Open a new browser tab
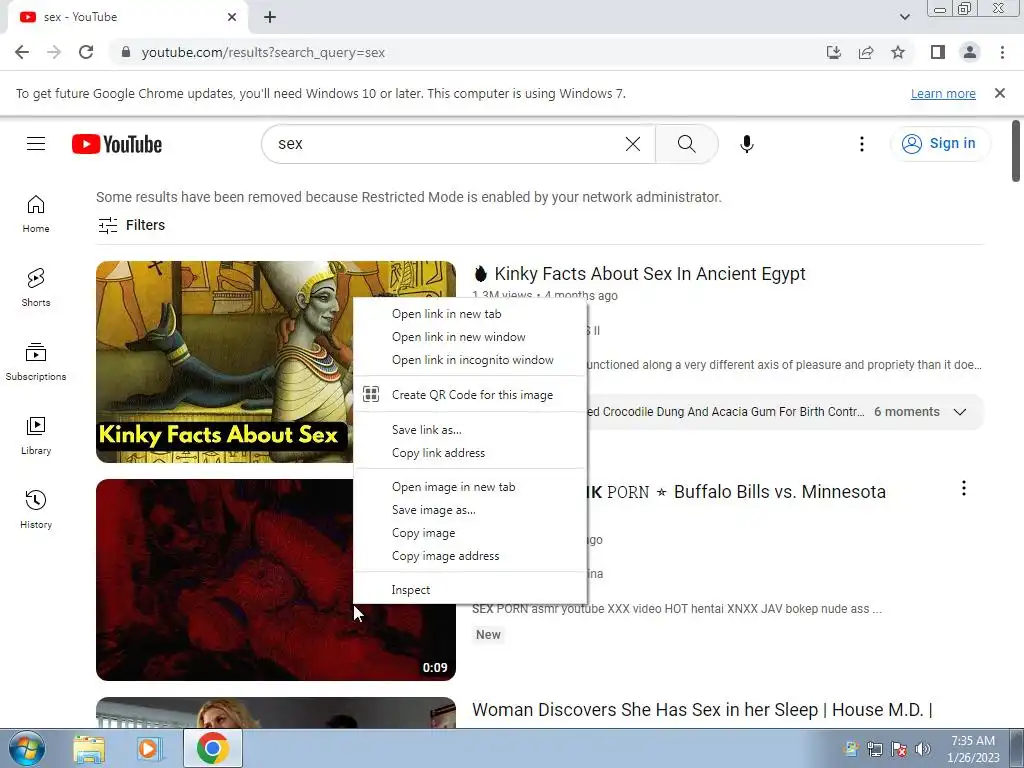 coord(270,17)
